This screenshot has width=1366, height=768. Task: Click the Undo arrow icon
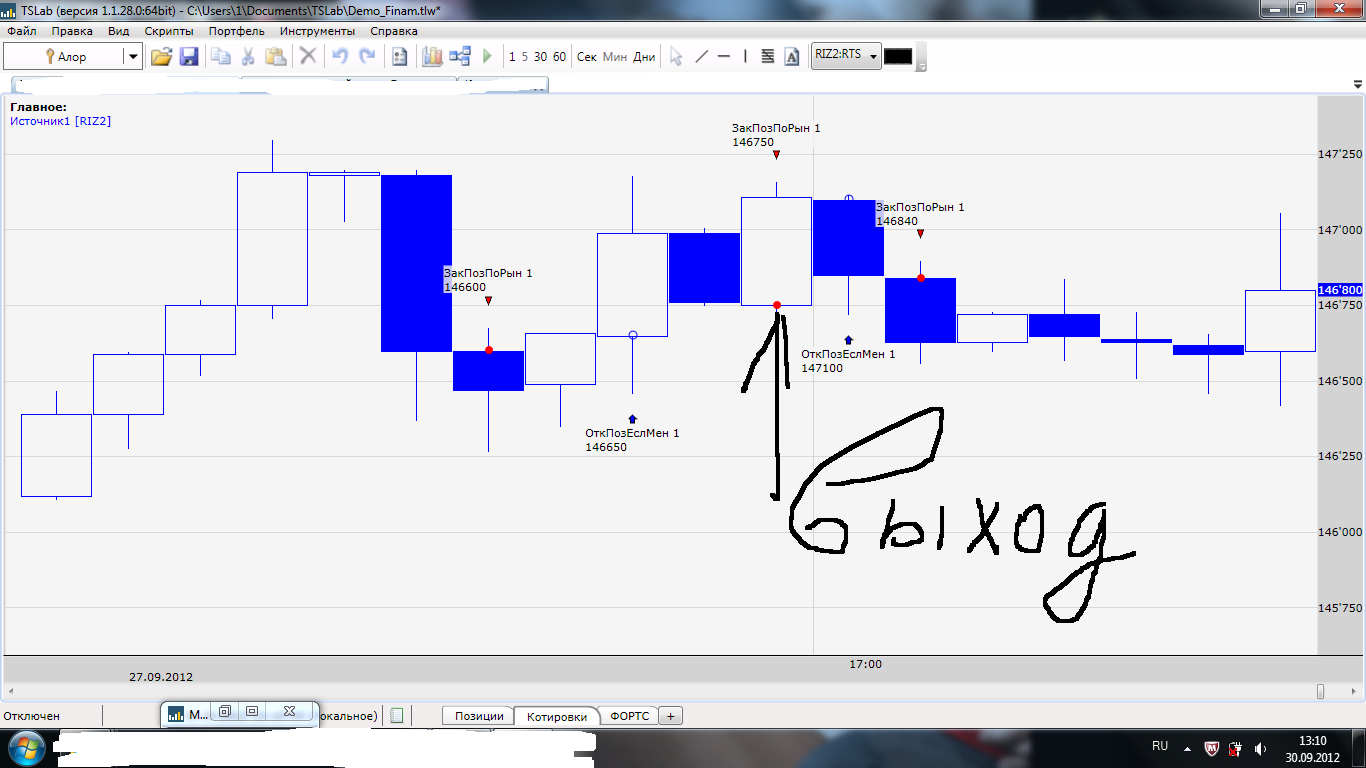pos(340,57)
